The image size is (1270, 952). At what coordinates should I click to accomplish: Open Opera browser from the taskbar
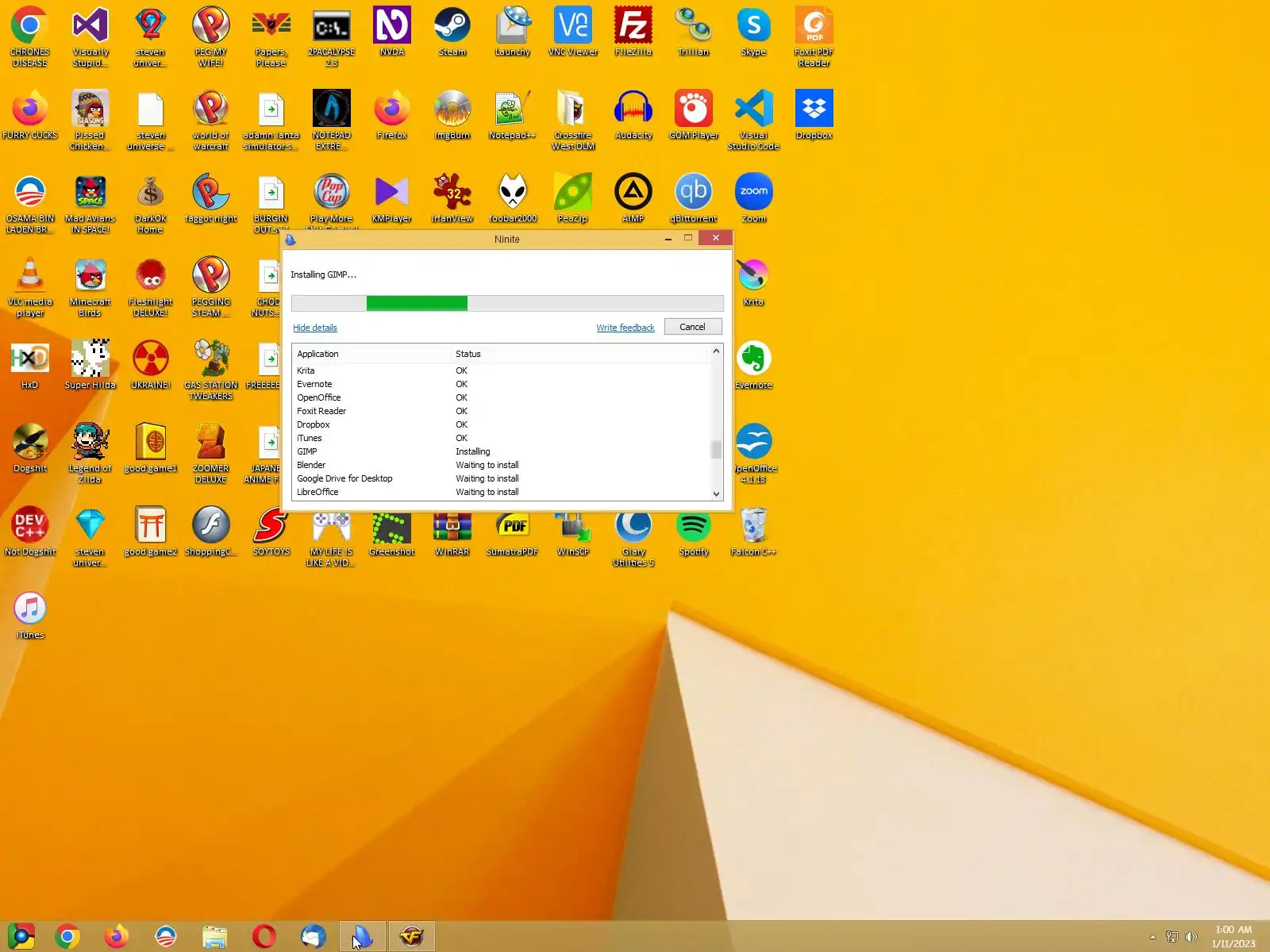264,937
